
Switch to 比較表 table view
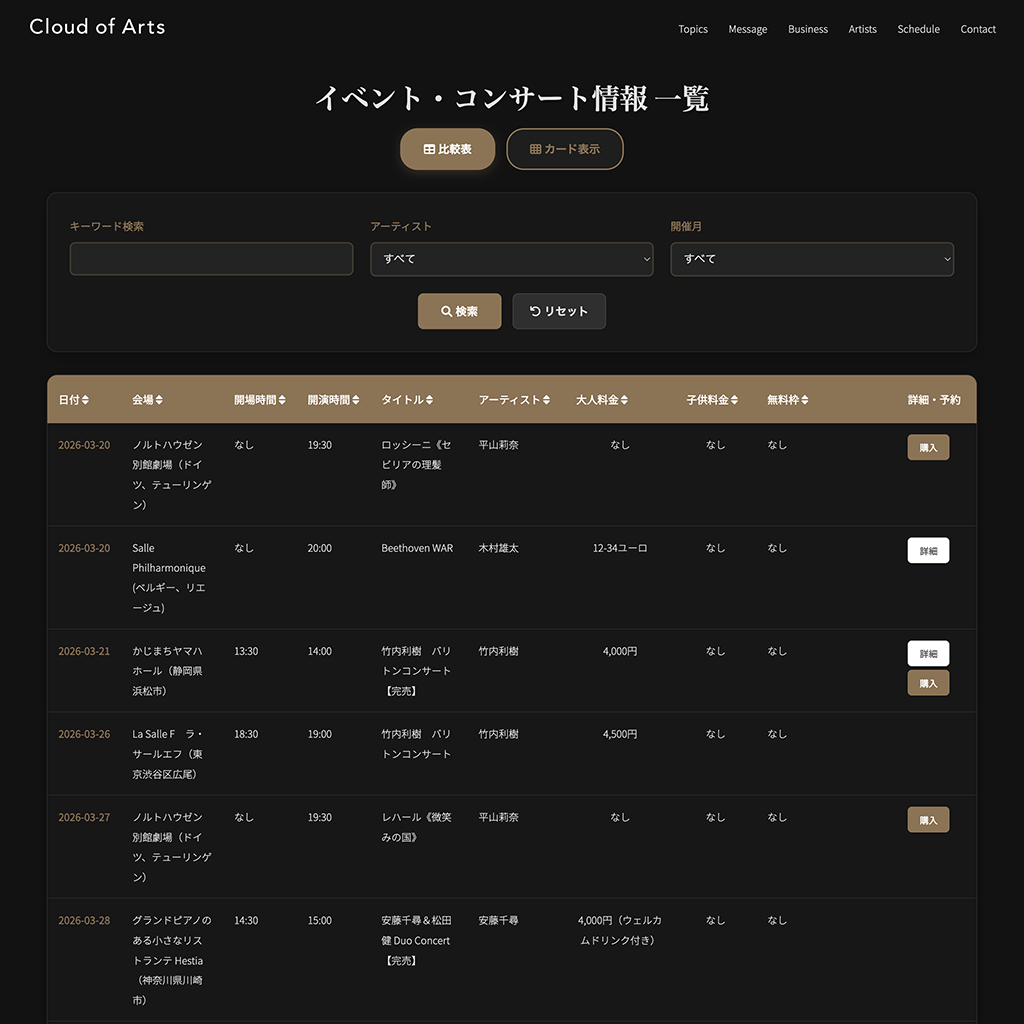448,149
